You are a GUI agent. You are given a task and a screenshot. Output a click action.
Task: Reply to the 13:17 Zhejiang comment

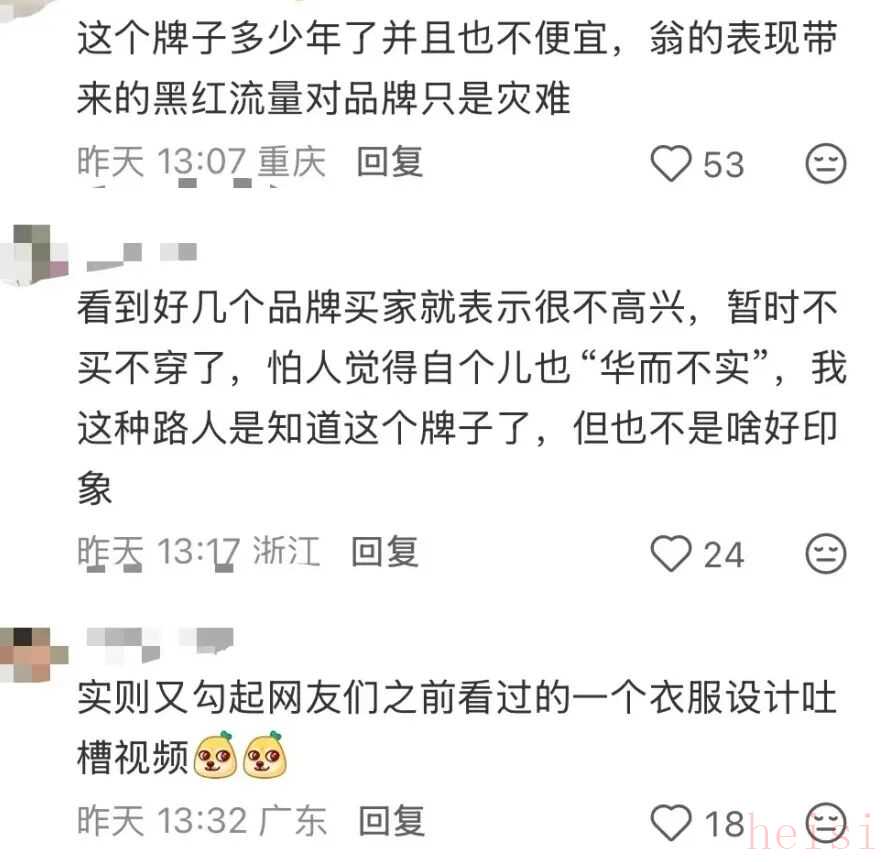tap(385, 551)
